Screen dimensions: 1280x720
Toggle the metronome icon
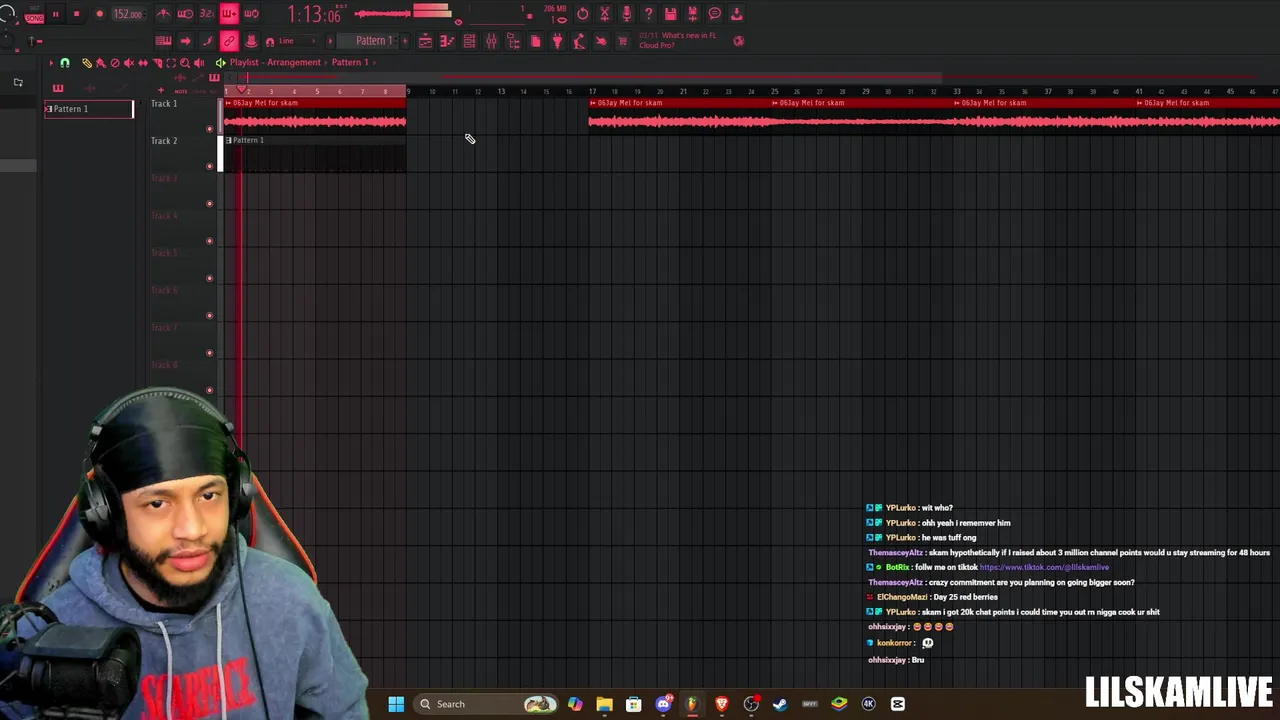(x=163, y=14)
